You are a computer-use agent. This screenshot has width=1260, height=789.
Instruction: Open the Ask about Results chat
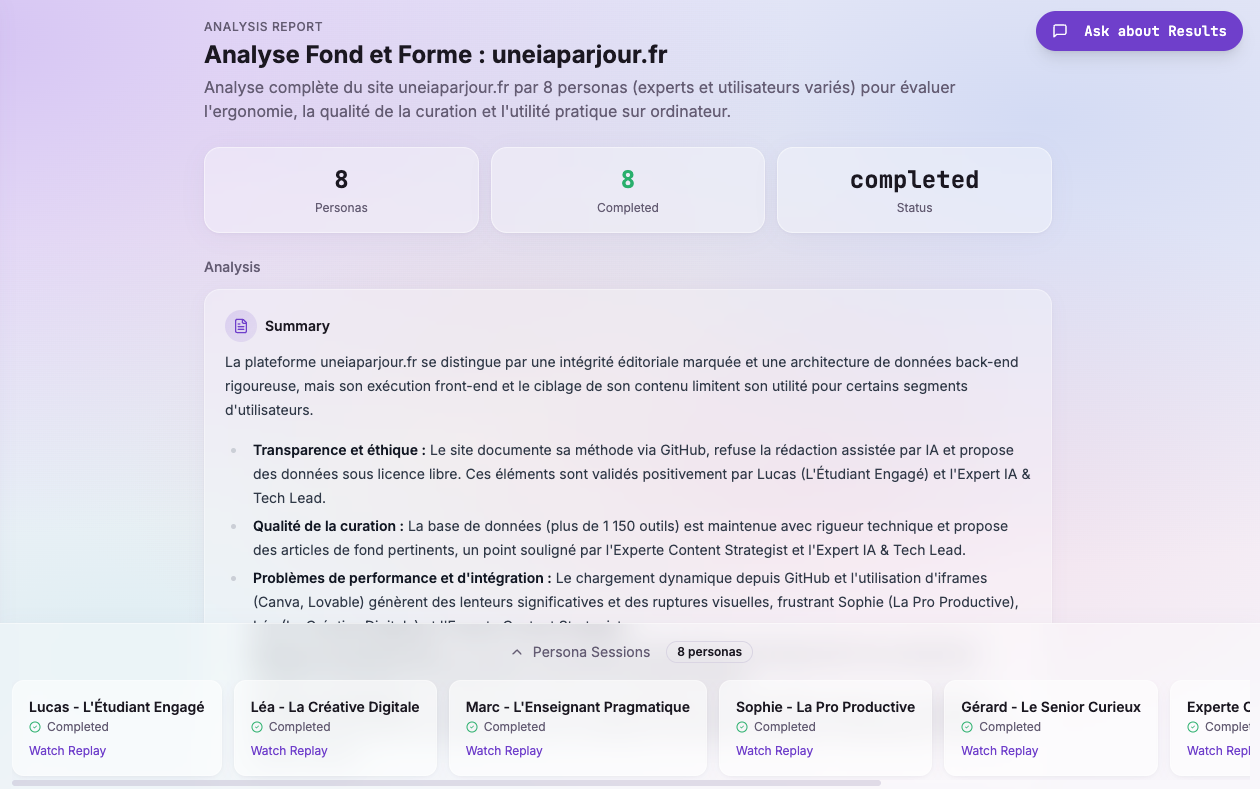coord(1139,31)
